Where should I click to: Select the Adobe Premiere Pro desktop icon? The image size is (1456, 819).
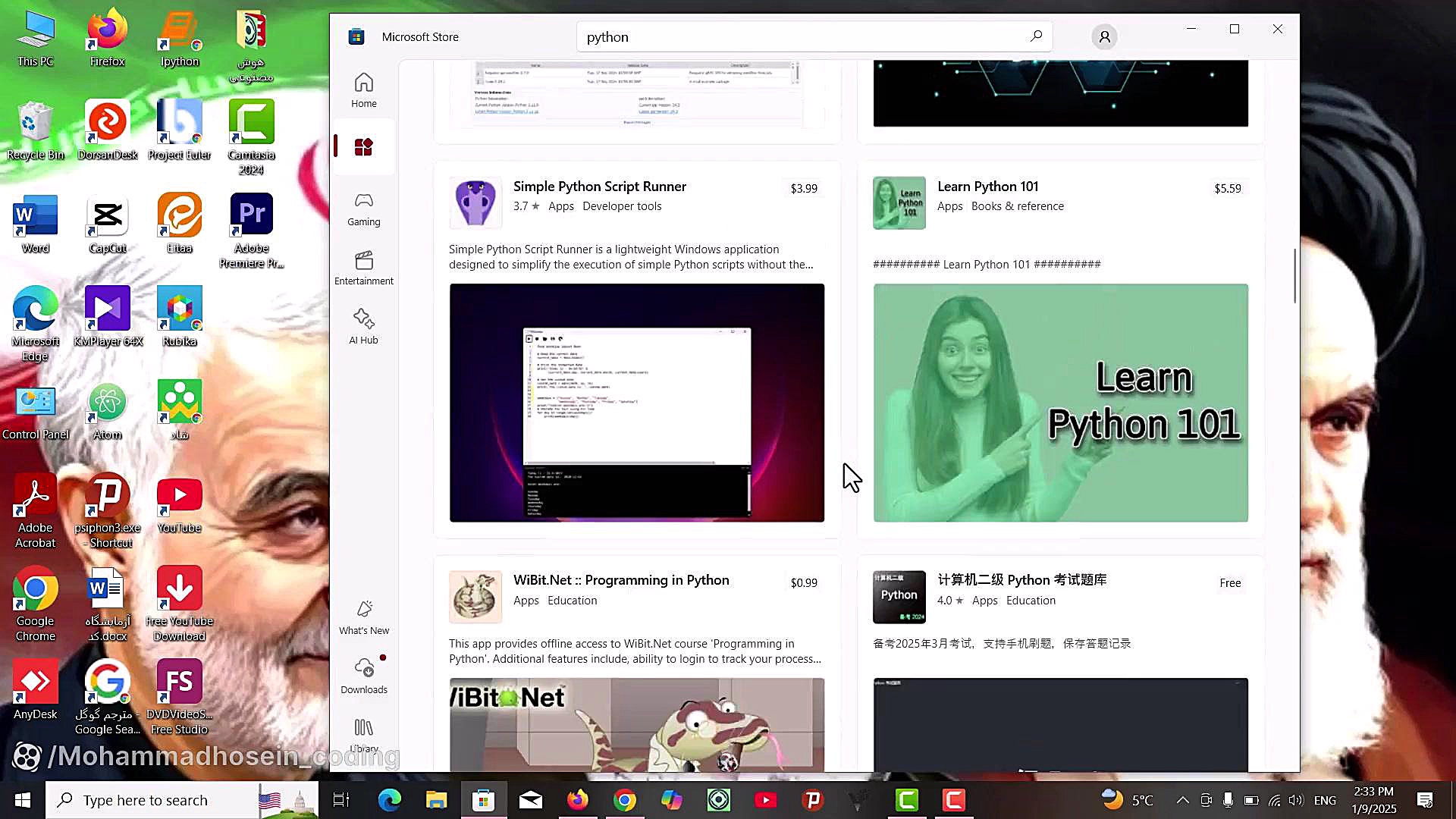coord(251,231)
